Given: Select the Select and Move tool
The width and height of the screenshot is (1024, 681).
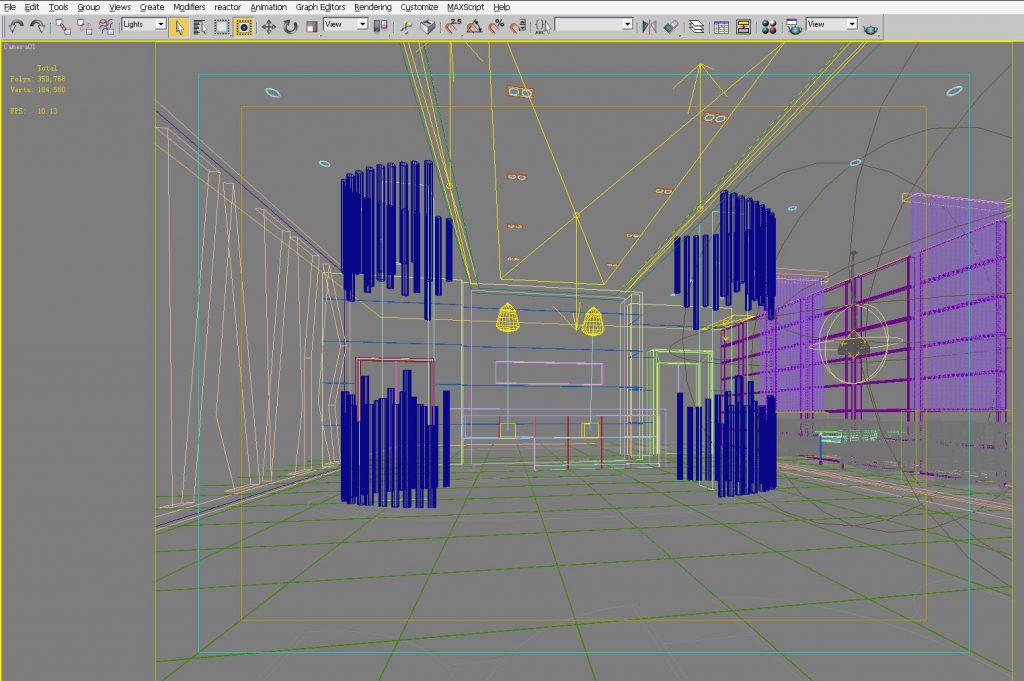Looking at the screenshot, I should click(270, 28).
